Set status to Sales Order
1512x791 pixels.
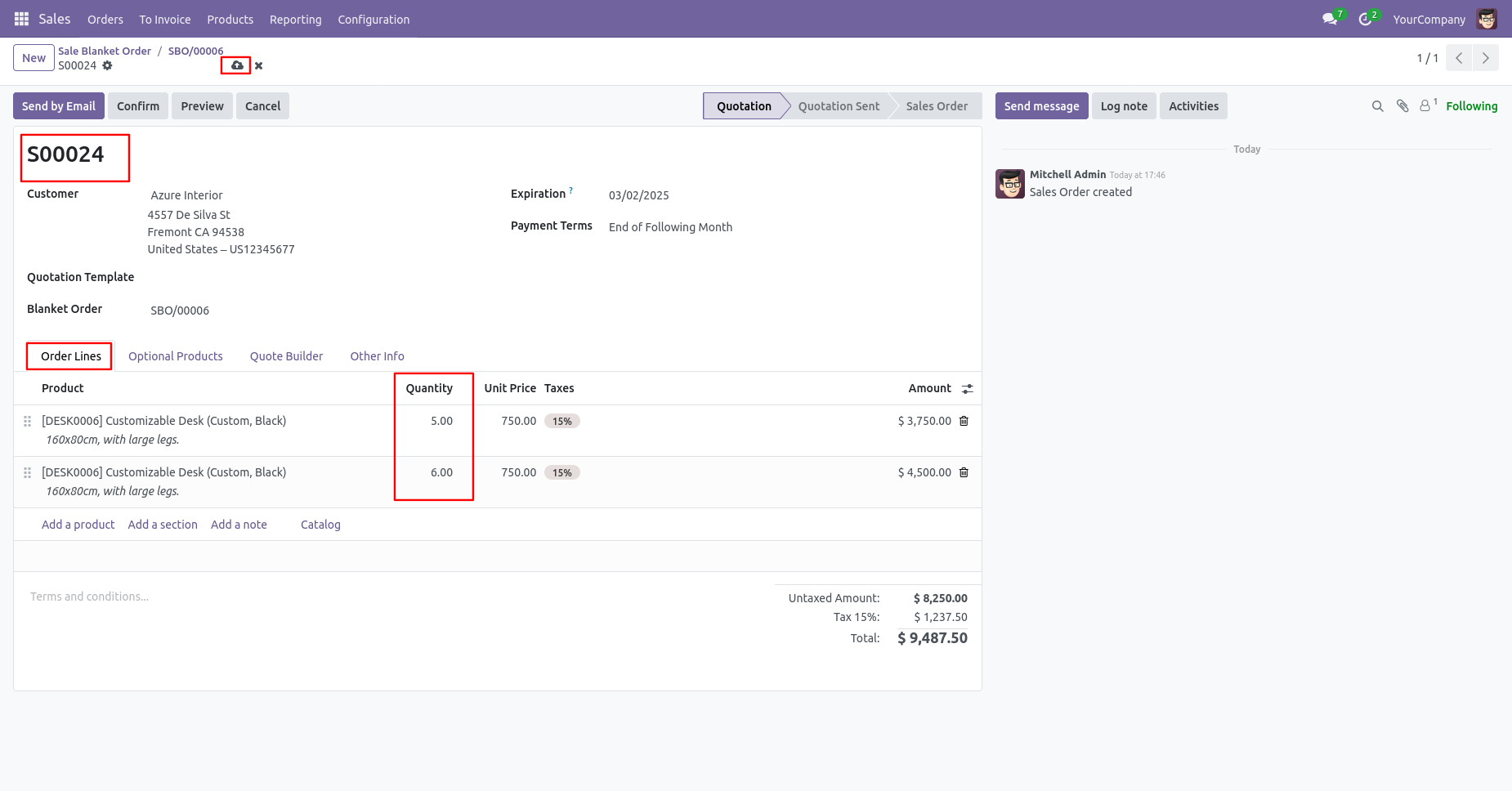tap(937, 106)
